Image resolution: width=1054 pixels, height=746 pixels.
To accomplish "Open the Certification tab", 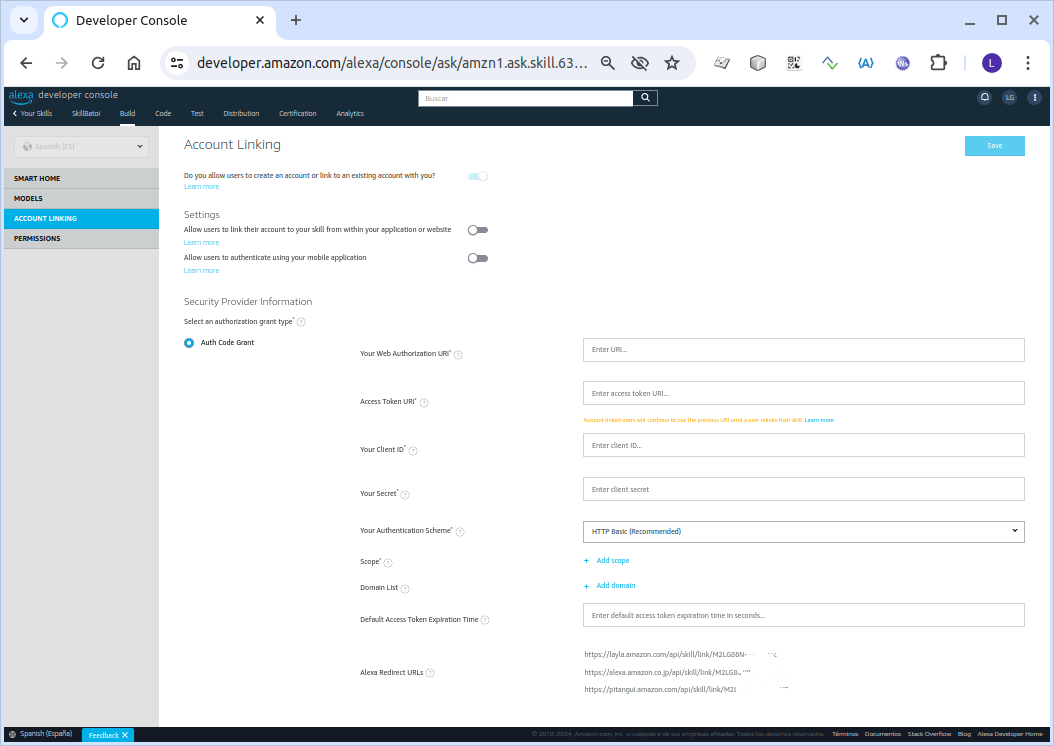I will pyautogui.click(x=298, y=114).
